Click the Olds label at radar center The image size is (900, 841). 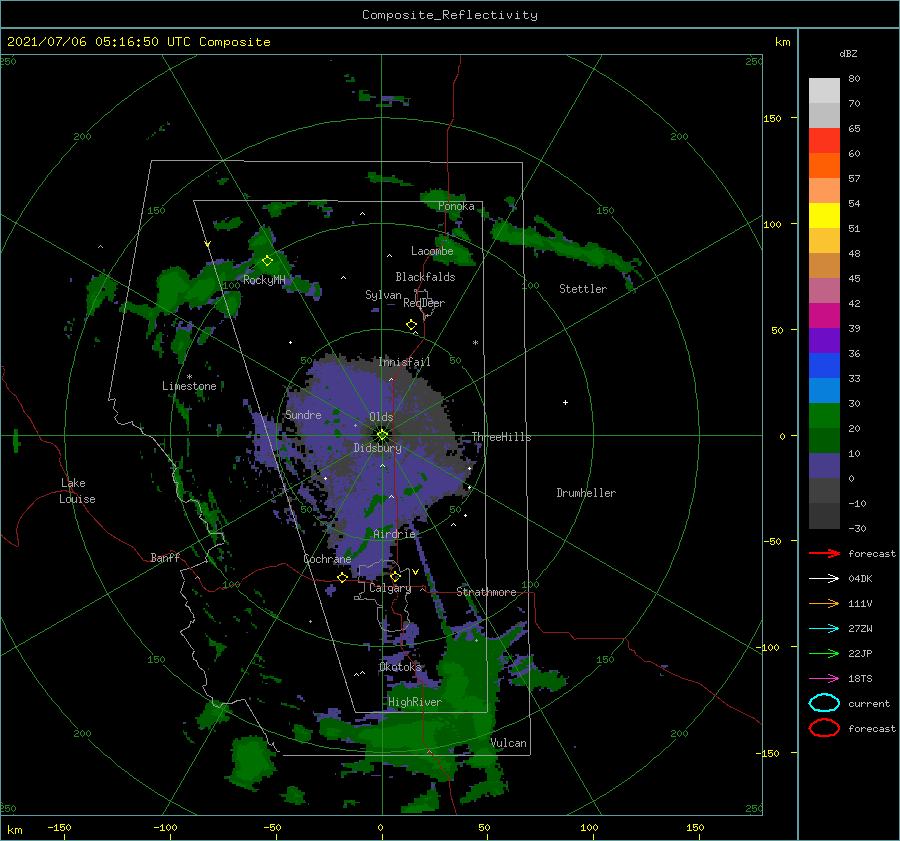click(381, 417)
